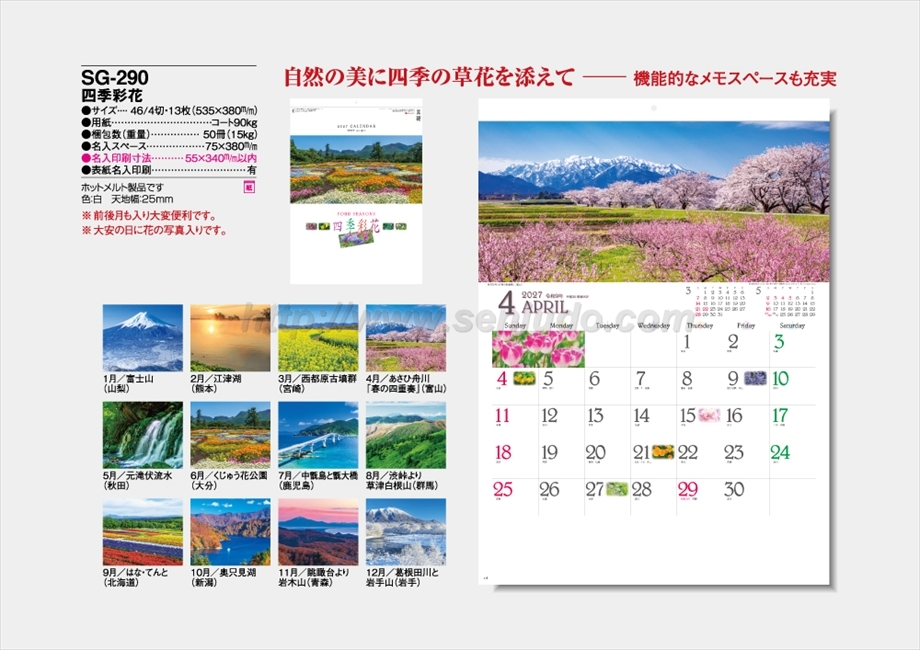Click the red holiday date 29
Screen dimensions: 920x650
(688, 489)
